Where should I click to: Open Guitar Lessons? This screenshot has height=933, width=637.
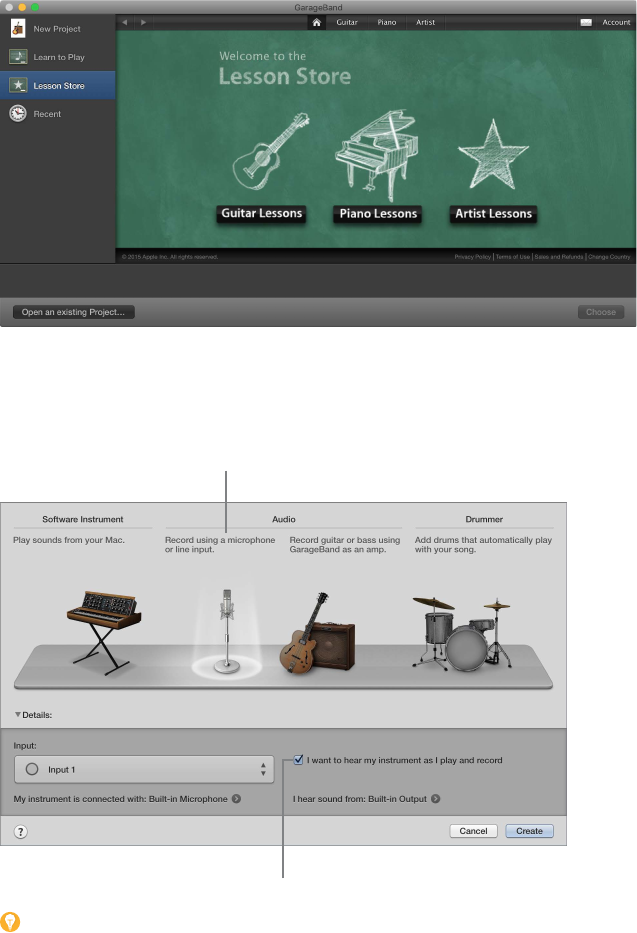(x=262, y=213)
